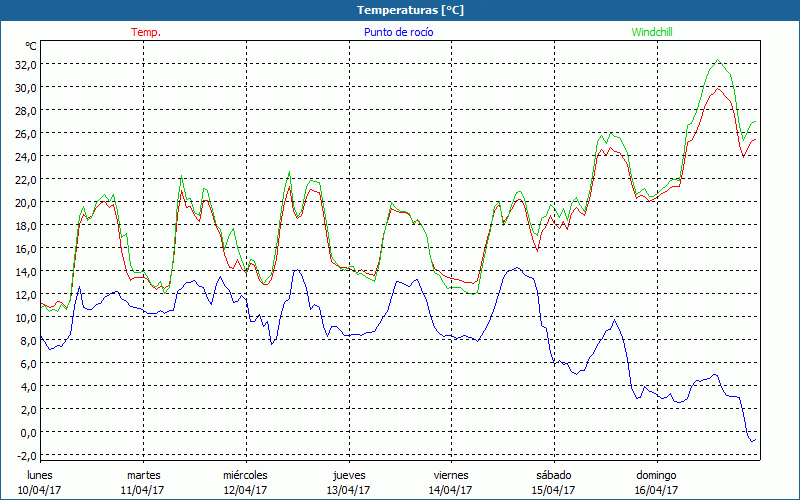The image size is (800, 500).
Task: Select the "viernes" day label
Action: click(x=450, y=475)
